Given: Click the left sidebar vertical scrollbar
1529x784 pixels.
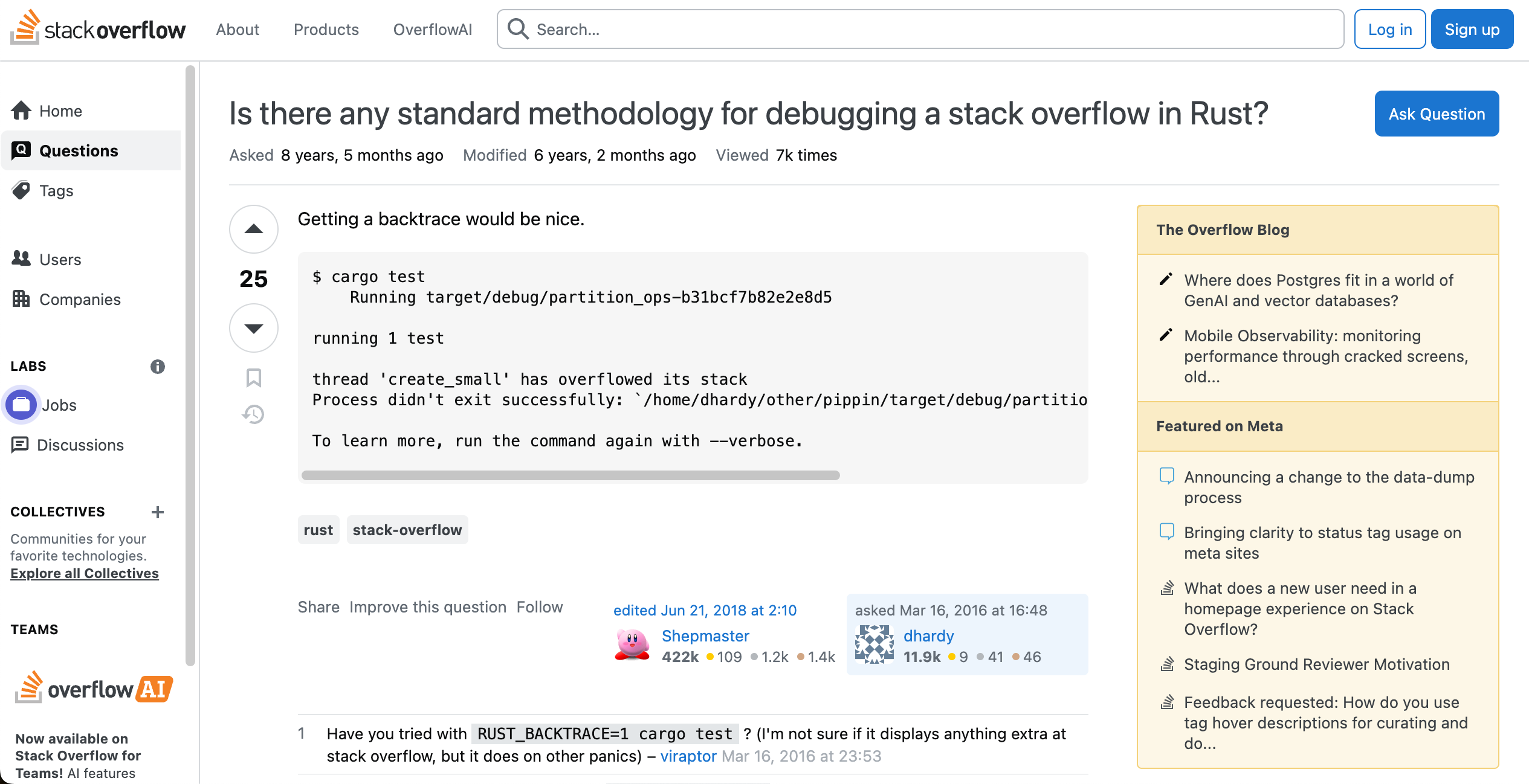Looking at the screenshot, I should click(190, 365).
